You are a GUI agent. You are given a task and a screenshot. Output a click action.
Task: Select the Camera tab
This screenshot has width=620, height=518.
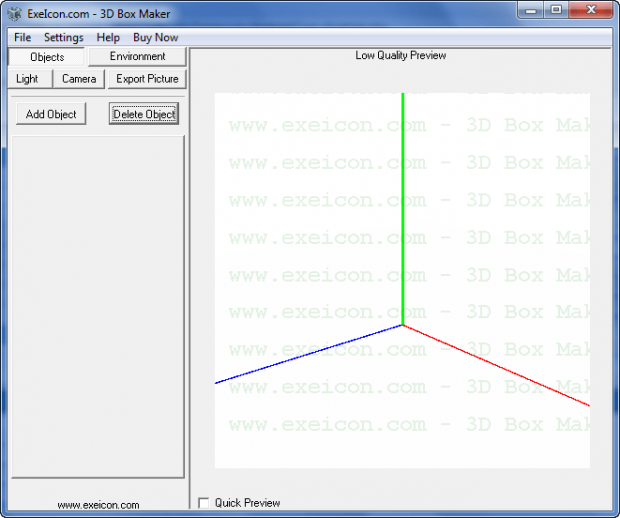click(79, 79)
